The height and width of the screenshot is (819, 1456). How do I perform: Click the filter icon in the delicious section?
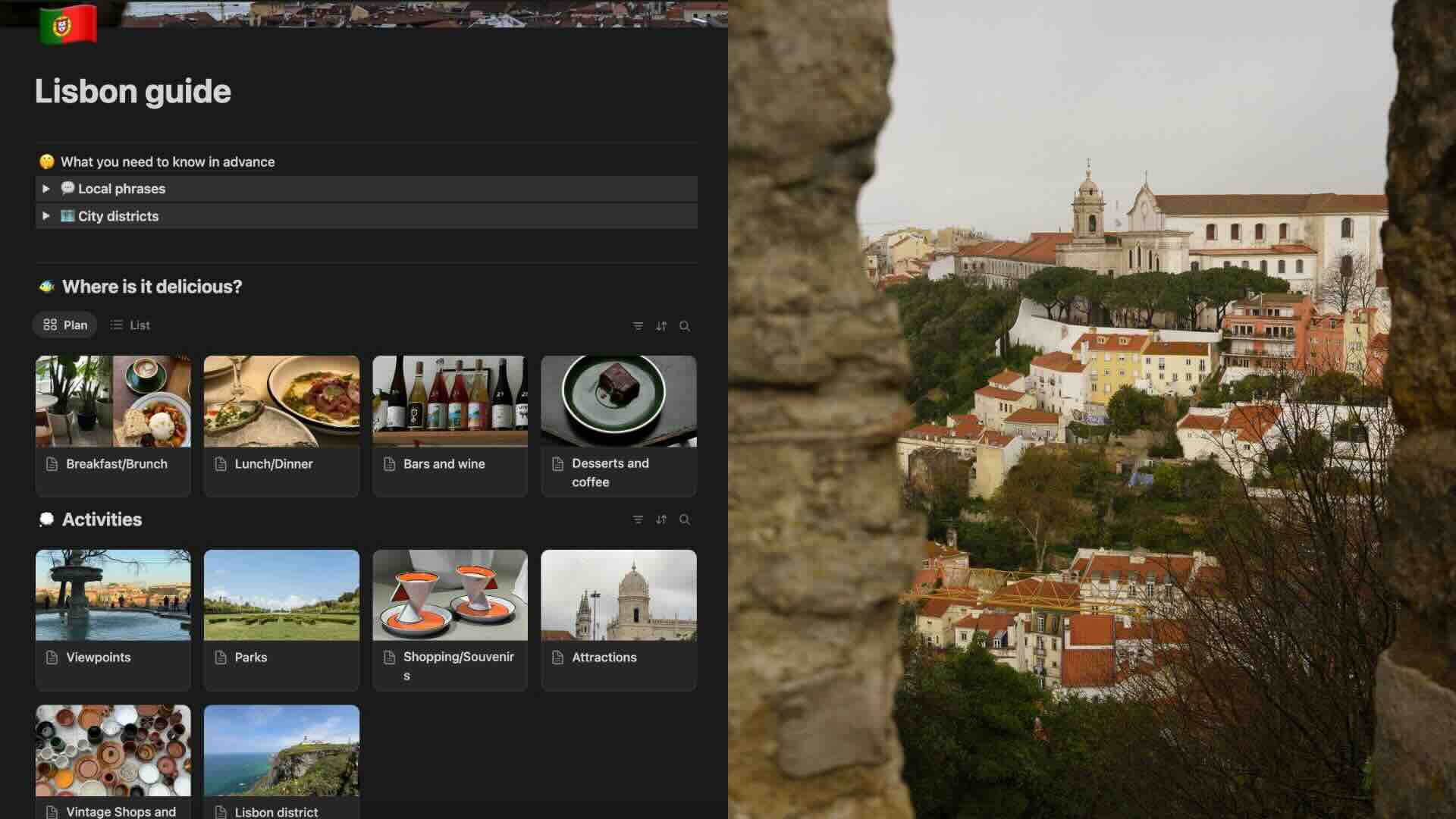point(638,326)
